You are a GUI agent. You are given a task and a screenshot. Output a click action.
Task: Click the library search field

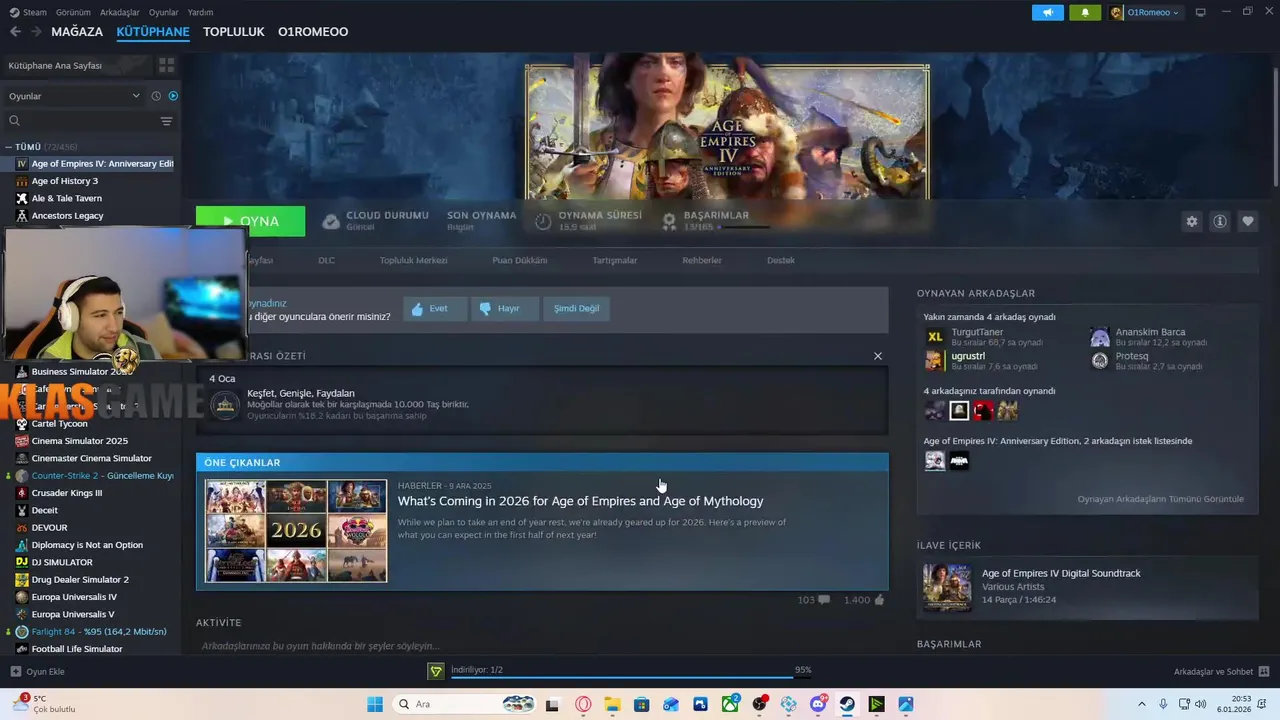coord(80,121)
